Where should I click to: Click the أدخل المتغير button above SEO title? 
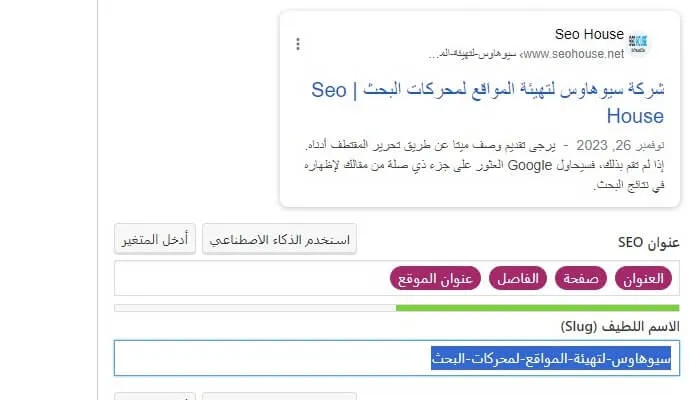click(x=155, y=239)
